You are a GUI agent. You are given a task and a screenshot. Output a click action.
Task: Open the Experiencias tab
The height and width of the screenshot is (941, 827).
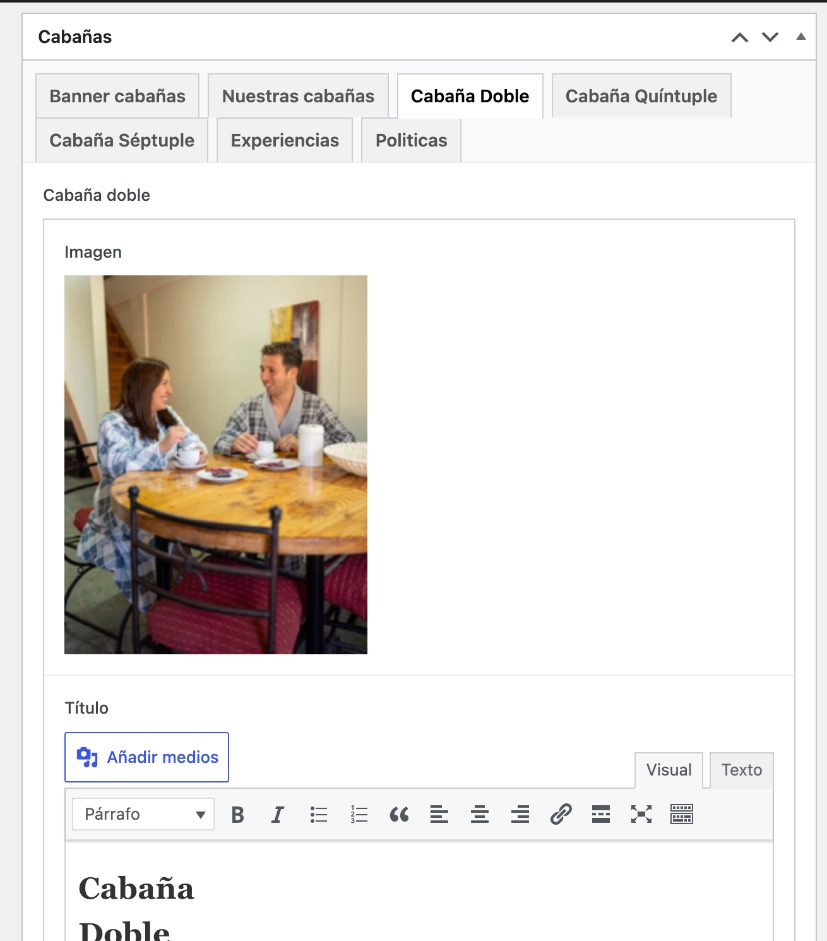click(284, 140)
